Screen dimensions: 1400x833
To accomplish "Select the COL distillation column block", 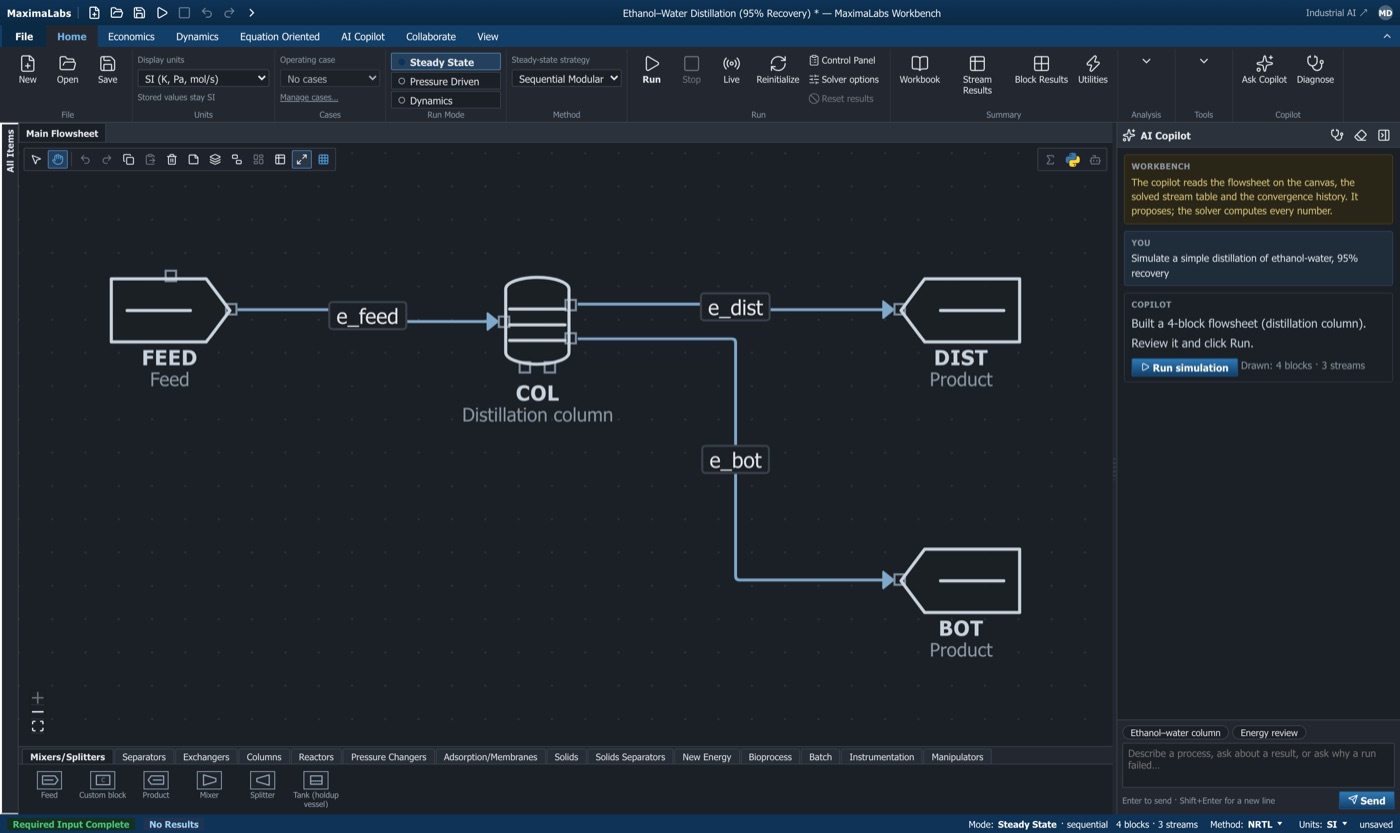I will click(x=537, y=322).
